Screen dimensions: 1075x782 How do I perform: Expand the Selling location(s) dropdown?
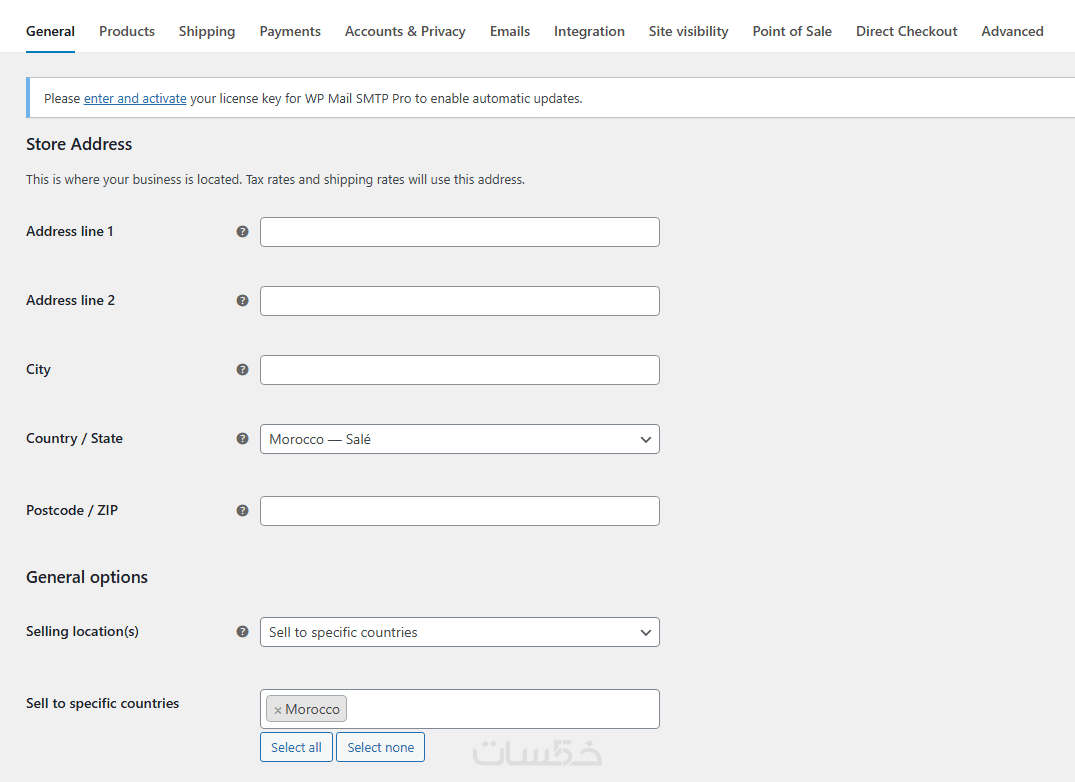(459, 632)
